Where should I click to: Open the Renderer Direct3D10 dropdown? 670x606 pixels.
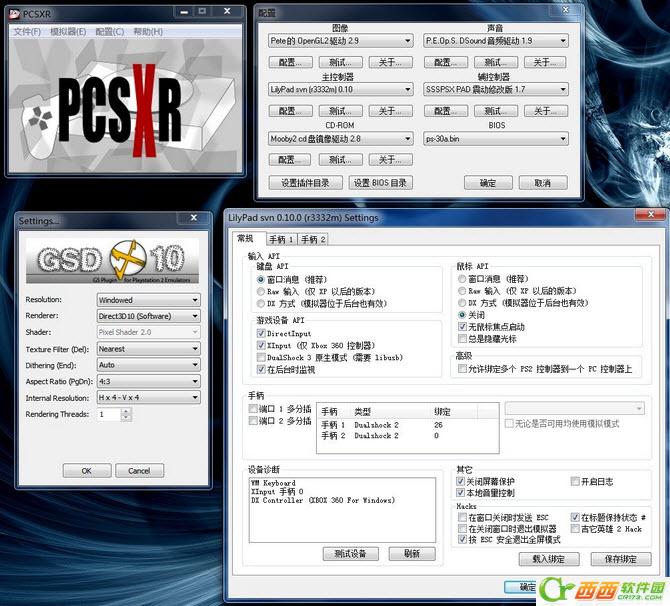point(148,316)
